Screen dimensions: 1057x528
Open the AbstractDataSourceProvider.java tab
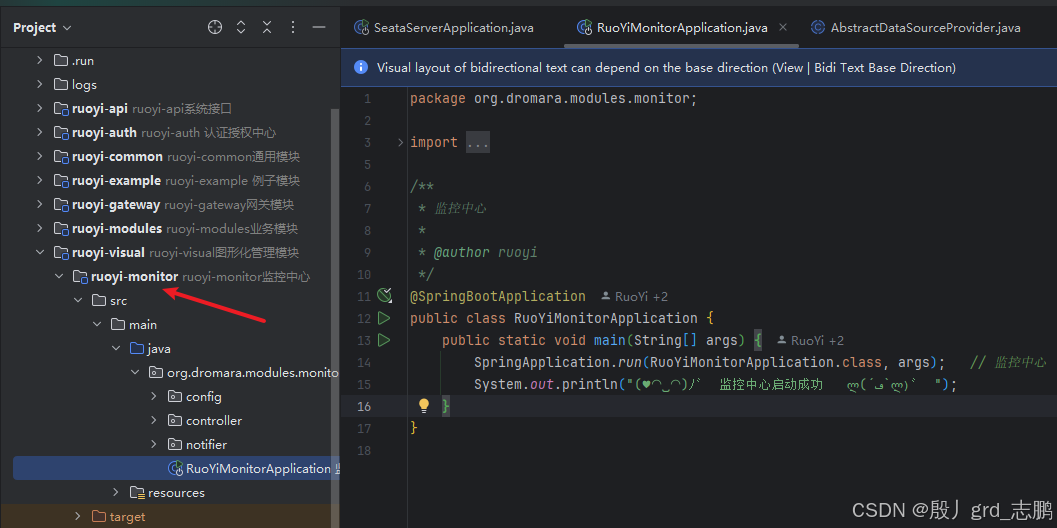click(915, 28)
